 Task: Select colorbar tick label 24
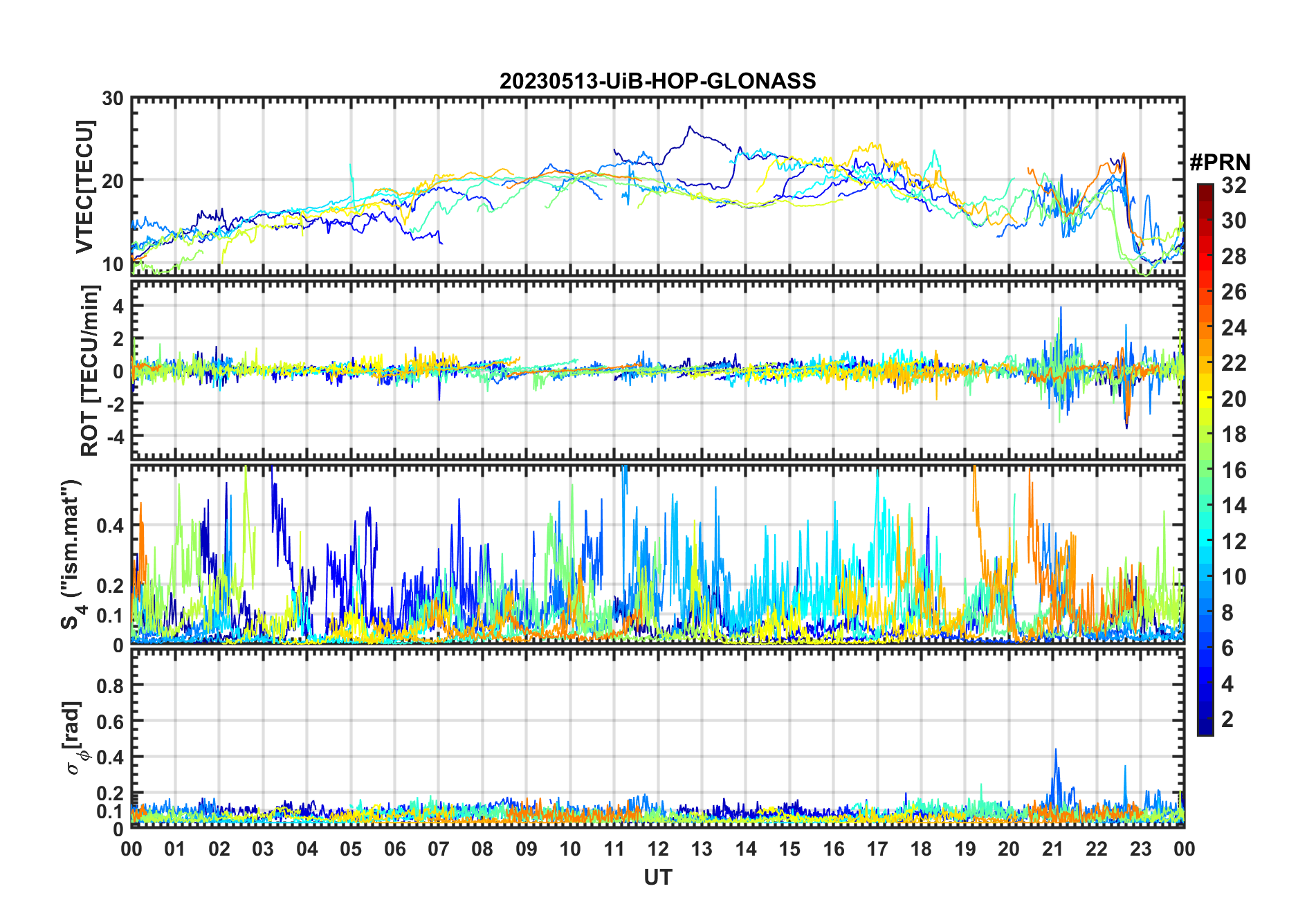(x=1234, y=327)
